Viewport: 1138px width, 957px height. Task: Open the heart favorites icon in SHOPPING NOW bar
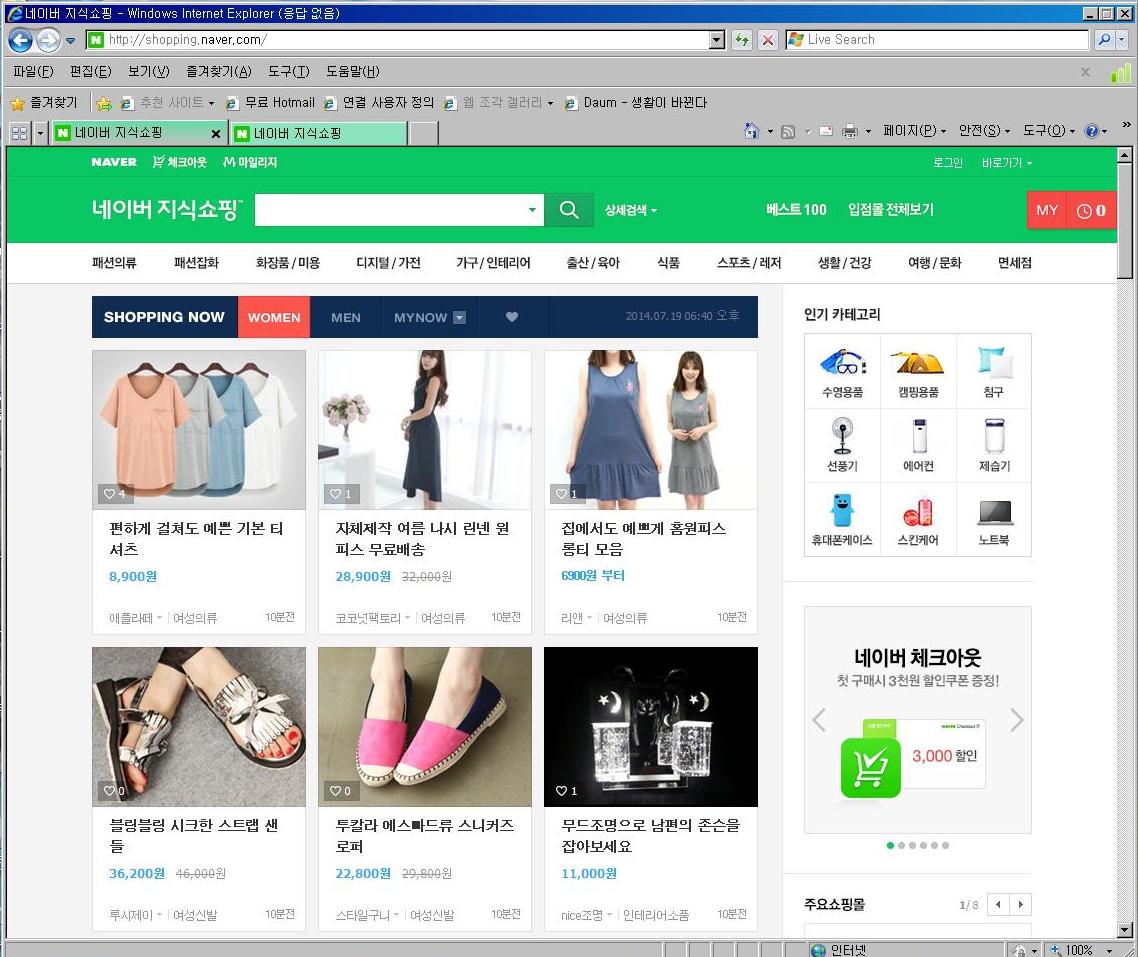tap(513, 317)
